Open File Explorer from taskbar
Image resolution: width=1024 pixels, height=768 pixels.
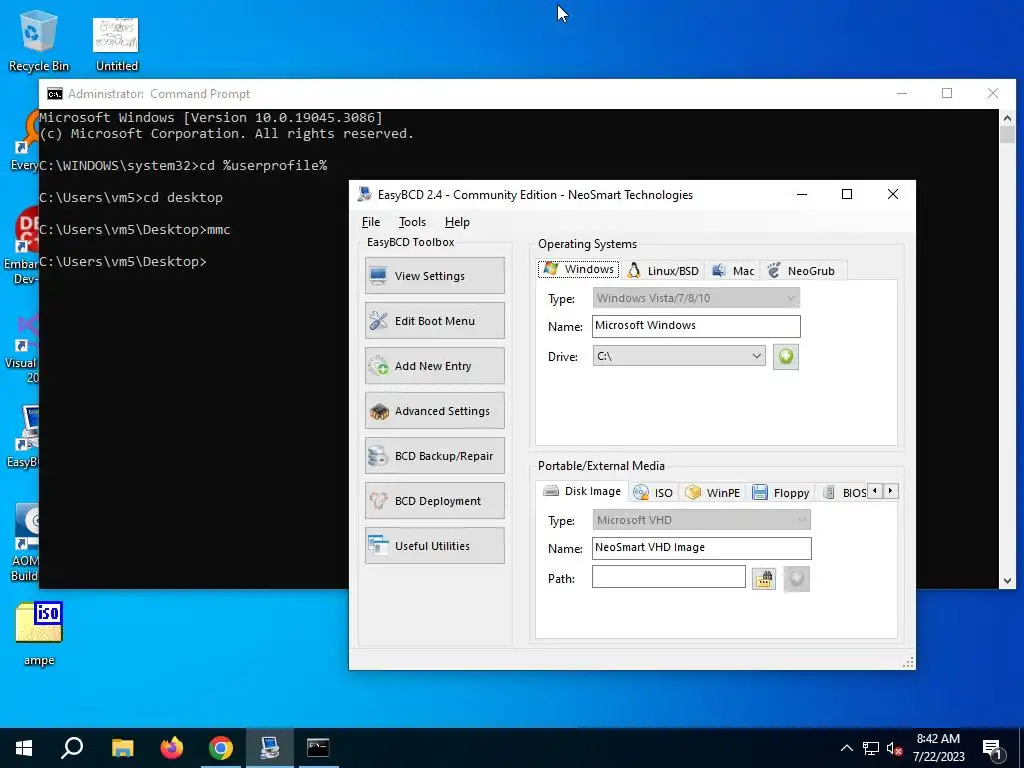point(122,748)
